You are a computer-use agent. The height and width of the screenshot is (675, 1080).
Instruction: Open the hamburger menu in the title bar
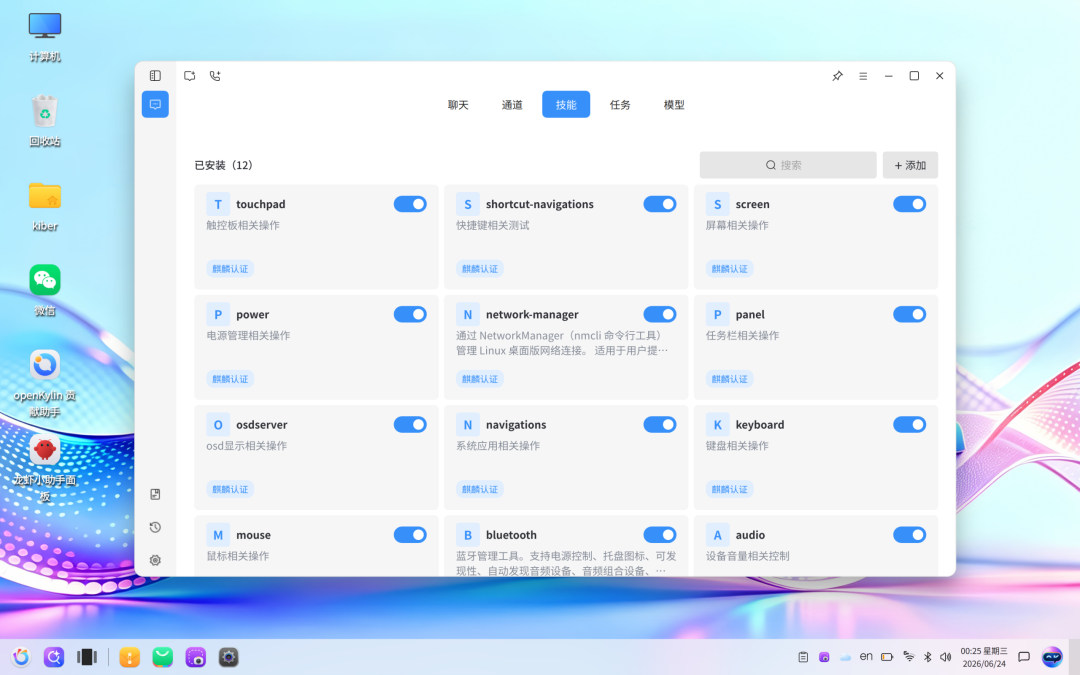pyautogui.click(x=863, y=76)
